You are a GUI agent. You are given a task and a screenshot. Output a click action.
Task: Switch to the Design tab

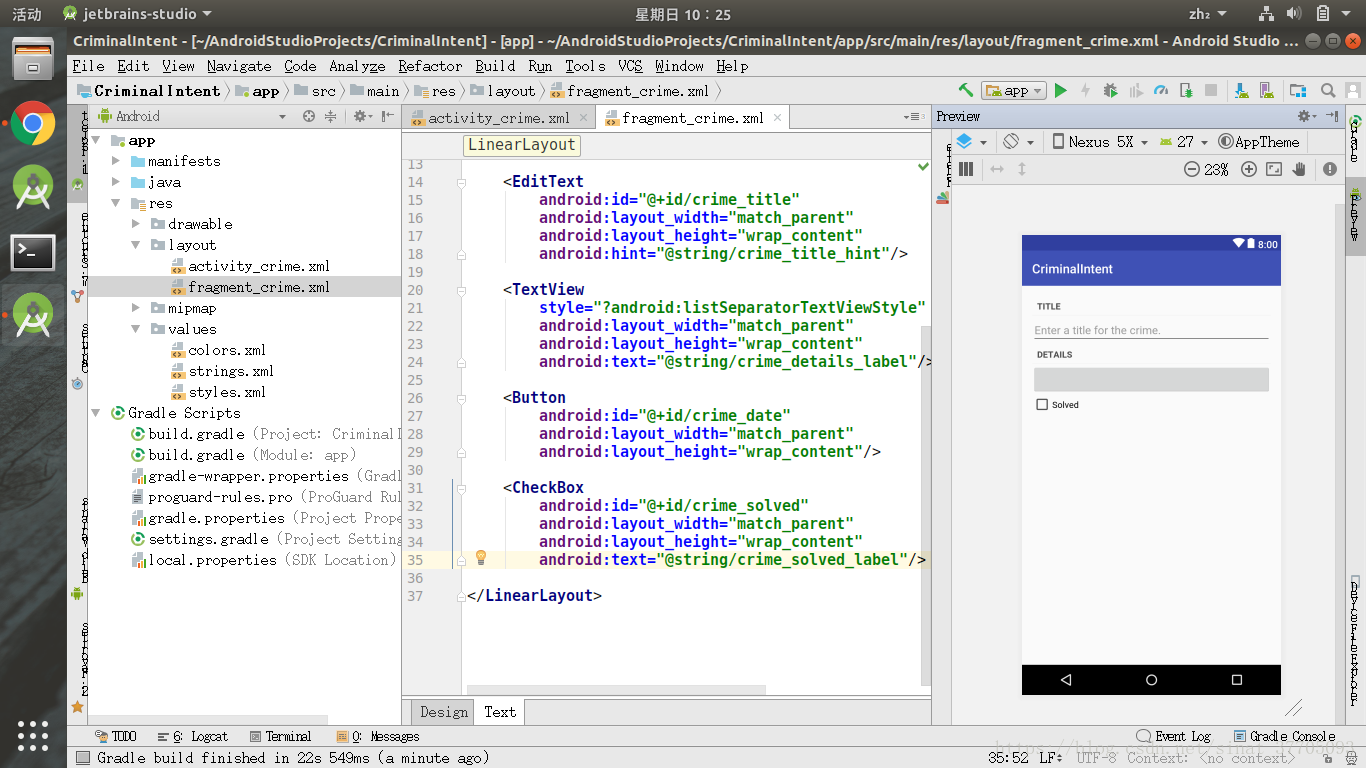(444, 712)
